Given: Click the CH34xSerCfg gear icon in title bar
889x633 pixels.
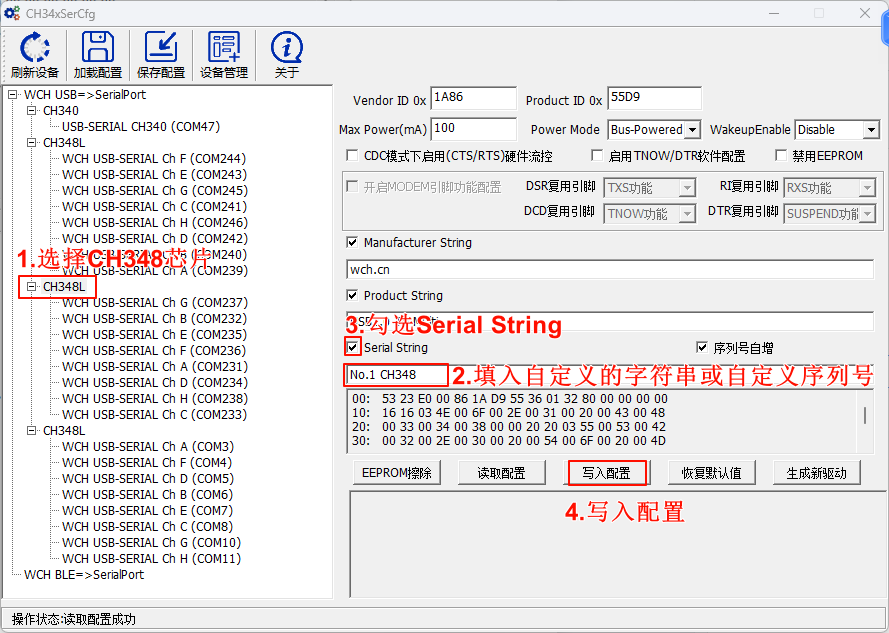Looking at the screenshot, I should [x=13, y=13].
